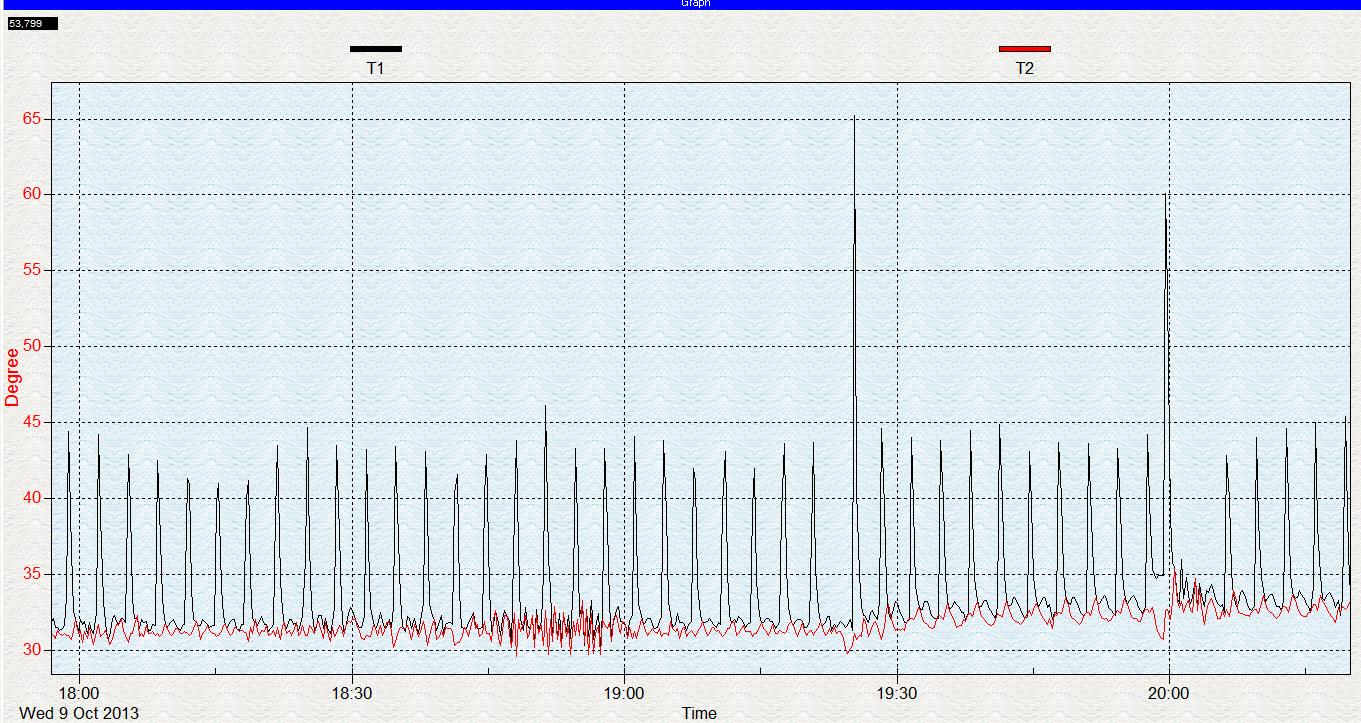
Task: Click the 19:30 time tick label
Action: (897, 693)
